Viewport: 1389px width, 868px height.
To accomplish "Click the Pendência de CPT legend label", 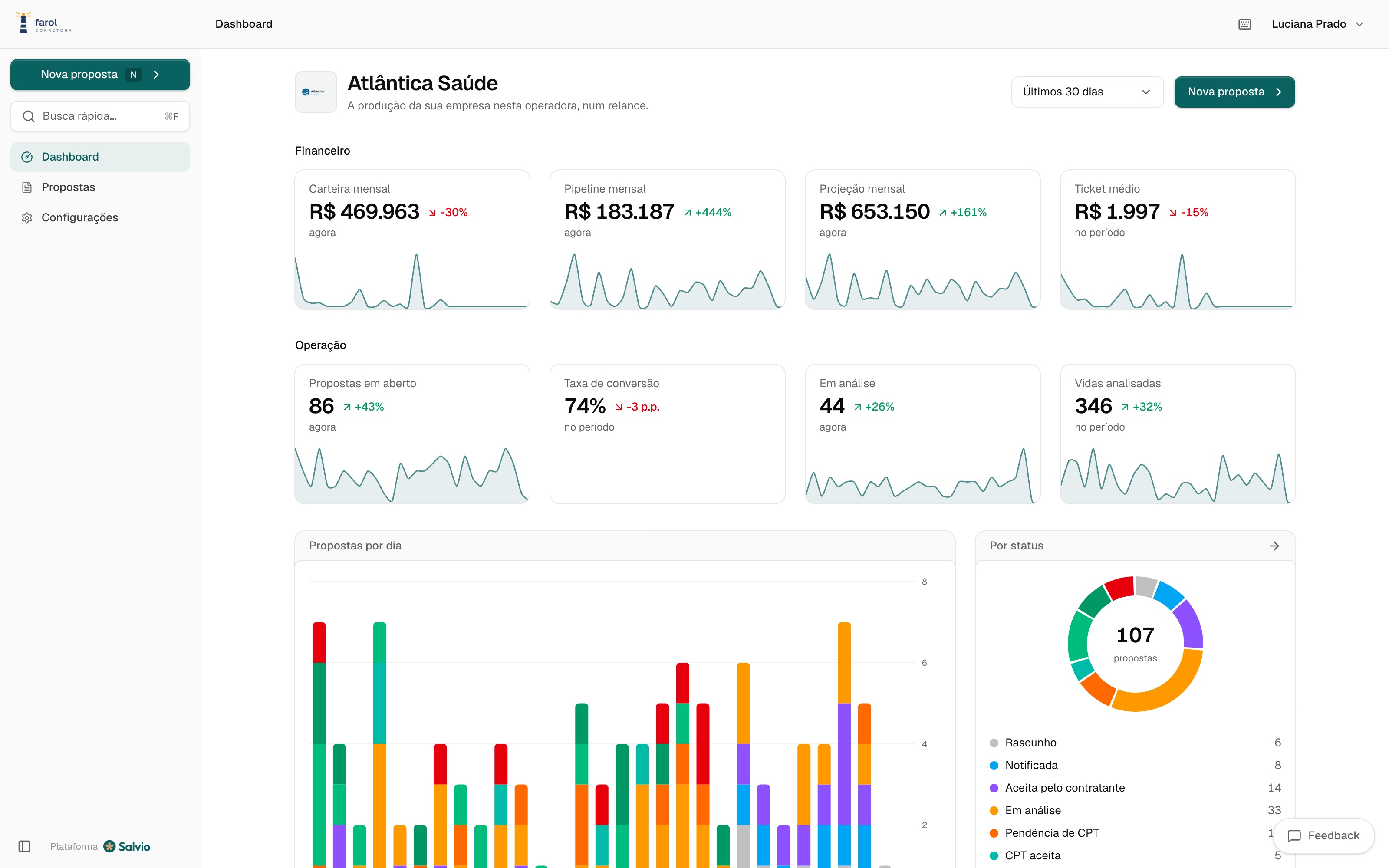I will click(x=1051, y=833).
